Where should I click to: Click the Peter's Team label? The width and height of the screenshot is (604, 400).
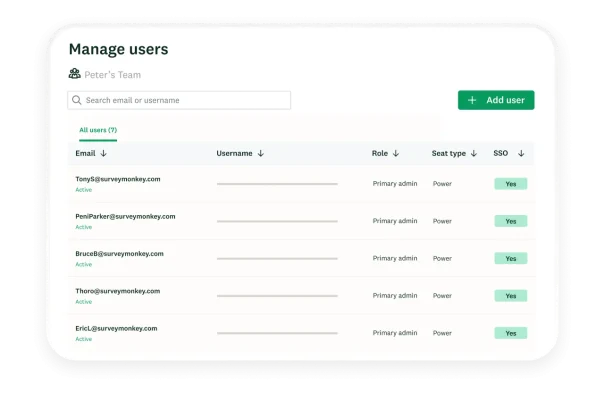(112, 75)
